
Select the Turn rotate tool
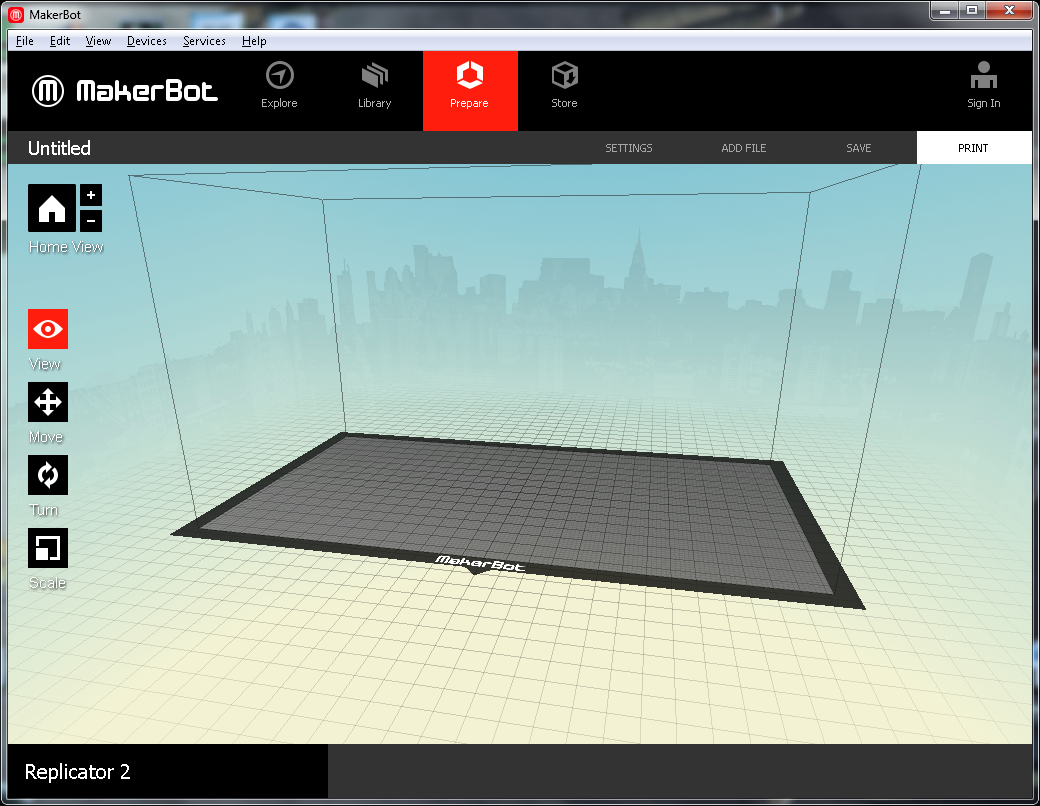pos(48,475)
